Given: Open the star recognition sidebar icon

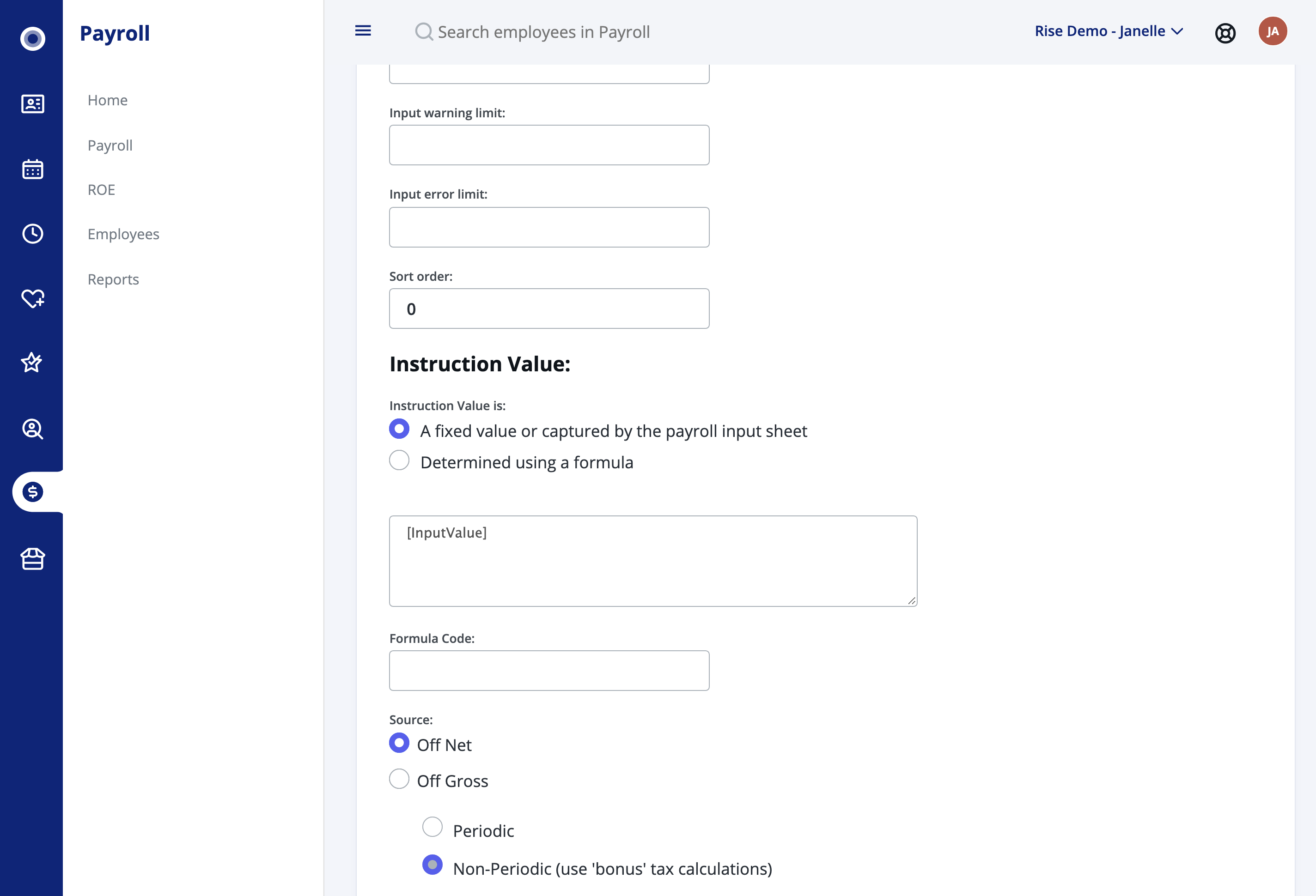Looking at the screenshot, I should tap(32, 362).
